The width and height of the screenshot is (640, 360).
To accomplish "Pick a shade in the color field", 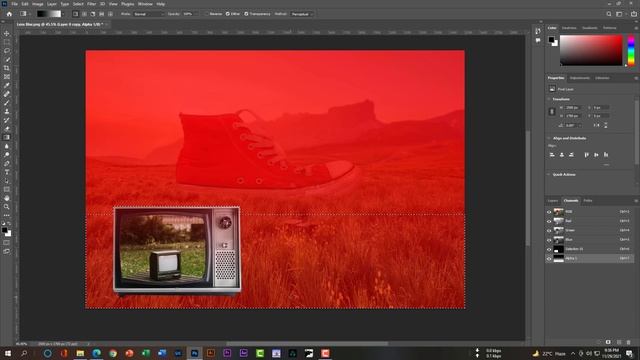I will [x=591, y=50].
